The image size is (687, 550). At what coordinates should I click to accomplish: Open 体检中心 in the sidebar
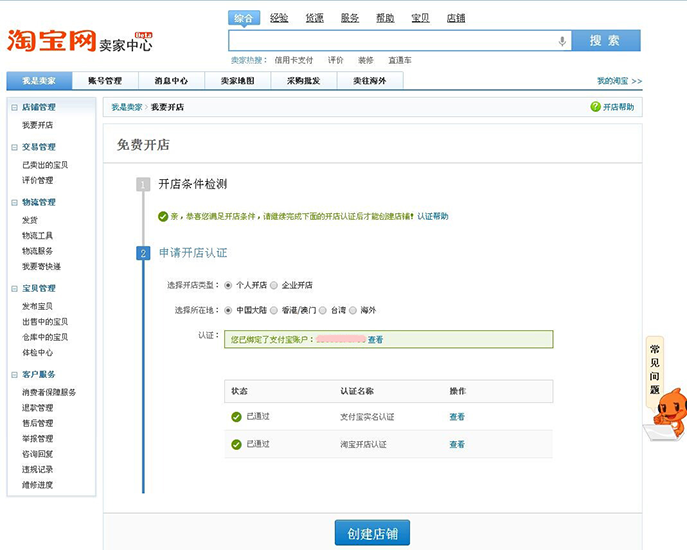38,352
